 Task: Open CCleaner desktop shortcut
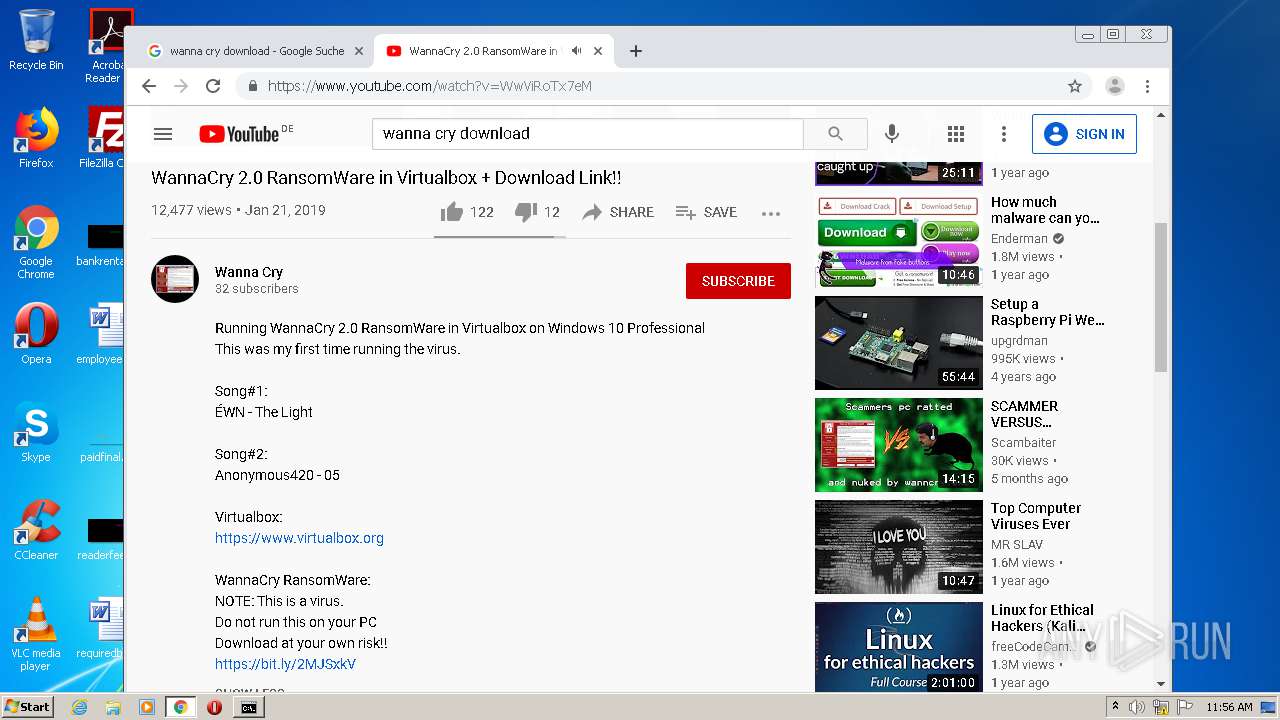point(36,530)
